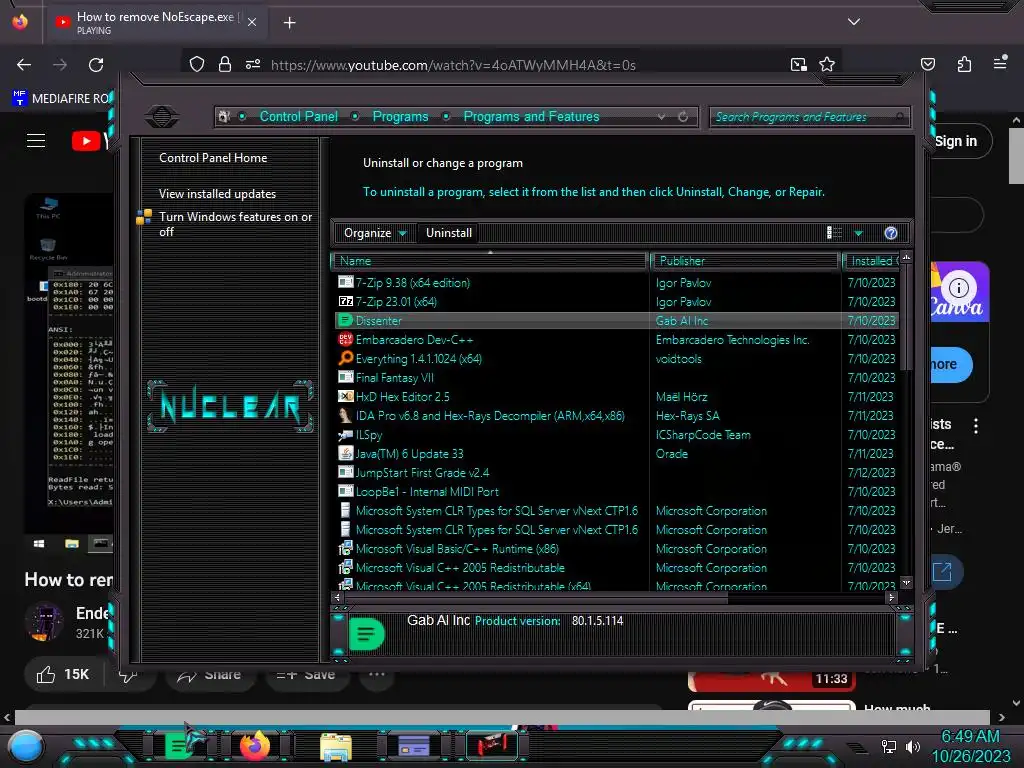This screenshot has width=1024, height=768.
Task: Click the blue help question icon
Action: click(891, 233)
